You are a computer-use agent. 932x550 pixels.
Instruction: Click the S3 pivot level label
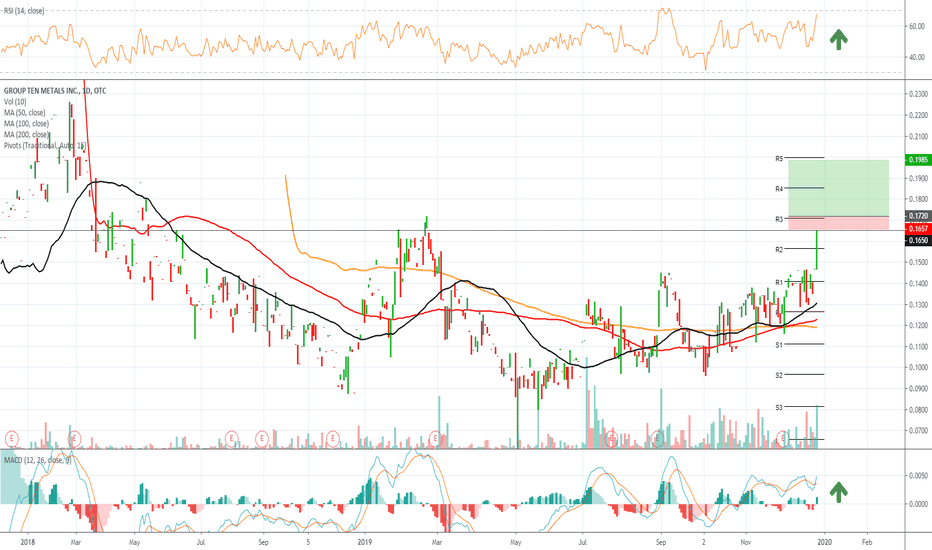[779, 407]
